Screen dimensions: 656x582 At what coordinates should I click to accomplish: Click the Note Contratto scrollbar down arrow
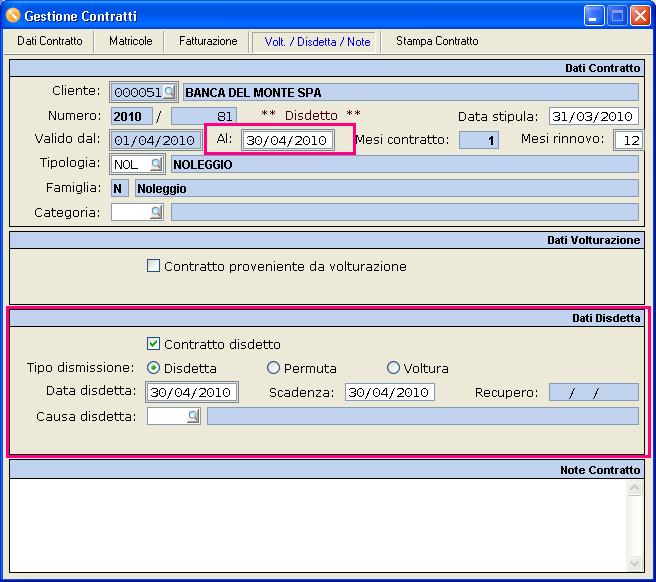[634, 563]
